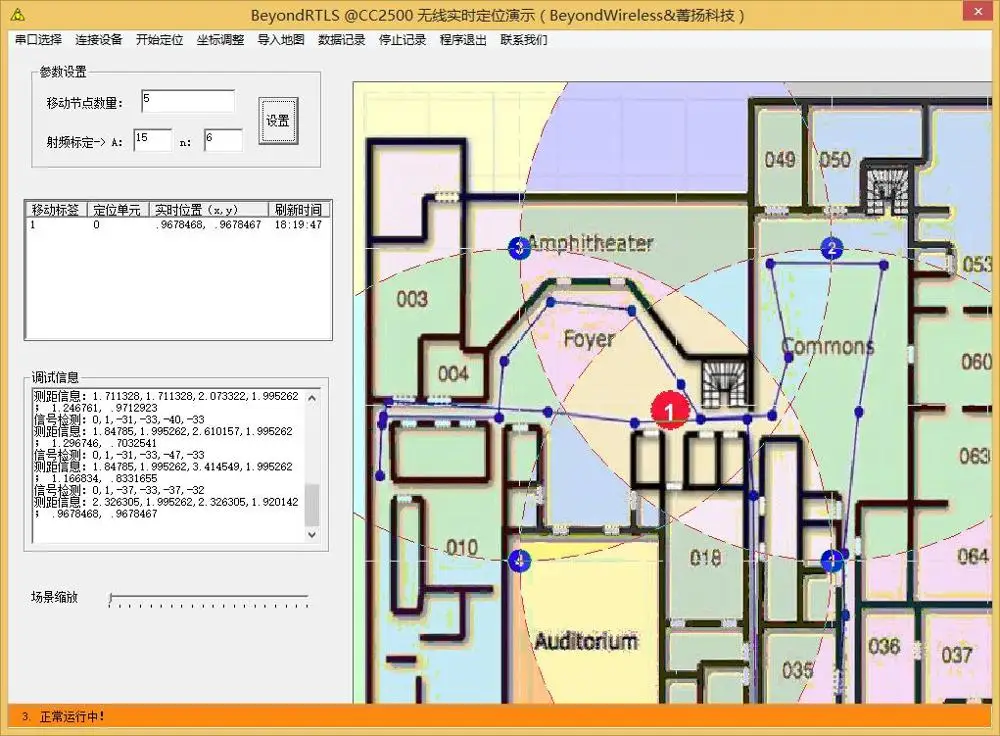Click the 定位单元 column header
Viewport: 1000px width, 736px height.
point(117,209)
